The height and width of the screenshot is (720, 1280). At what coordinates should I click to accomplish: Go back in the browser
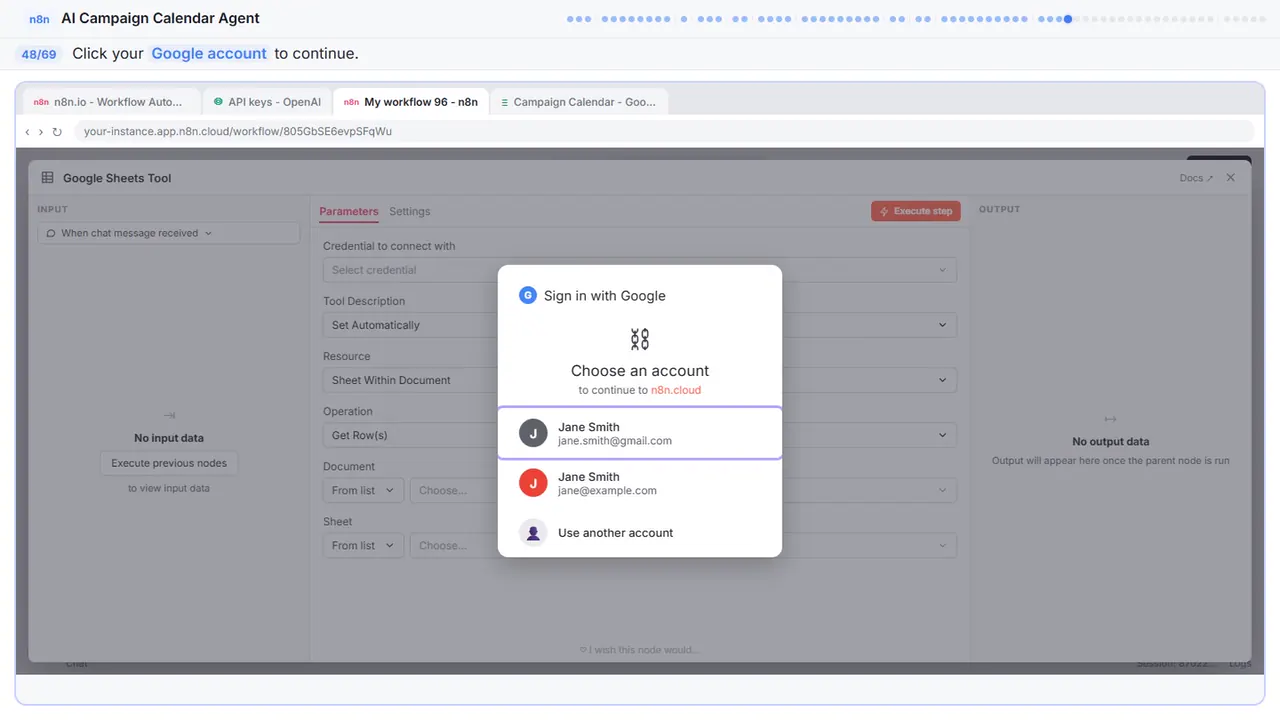pos(27,131)
